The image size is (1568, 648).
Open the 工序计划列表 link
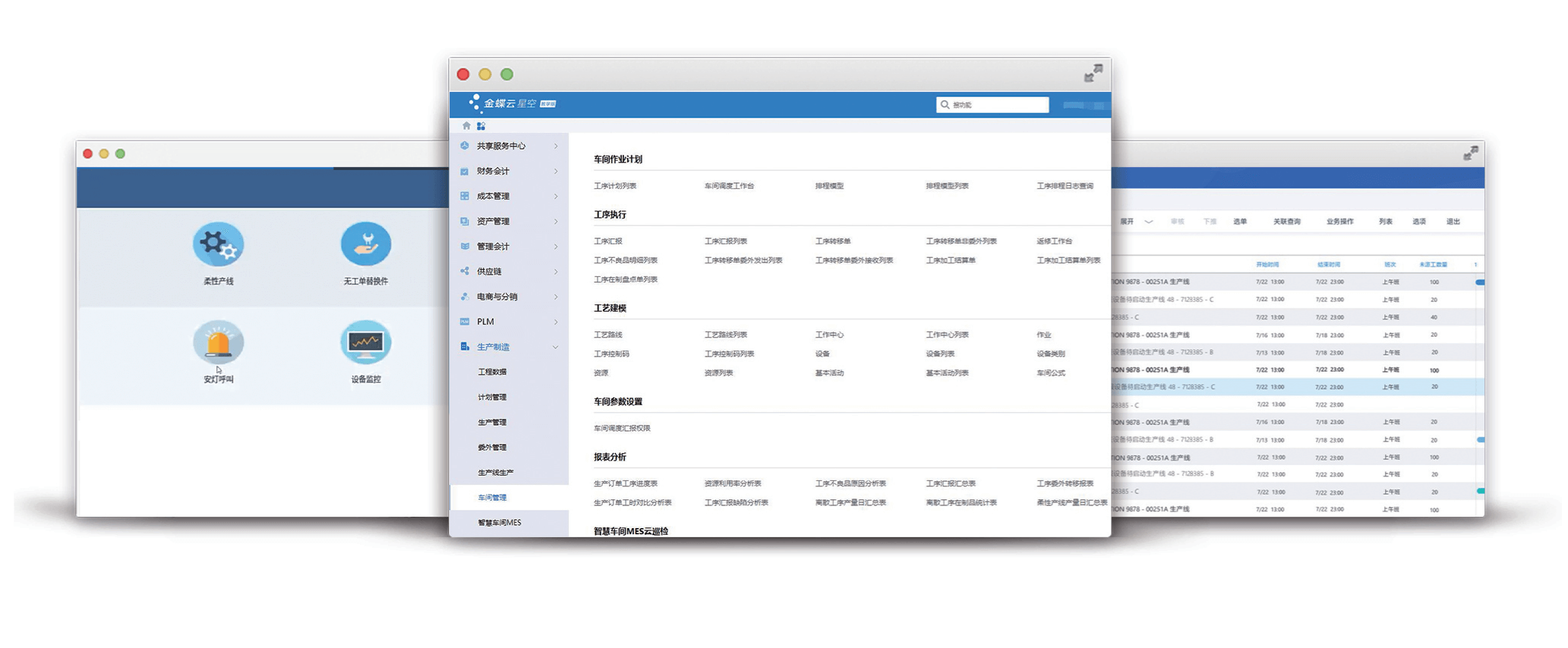pyautogui.click(x=615, y=186)
